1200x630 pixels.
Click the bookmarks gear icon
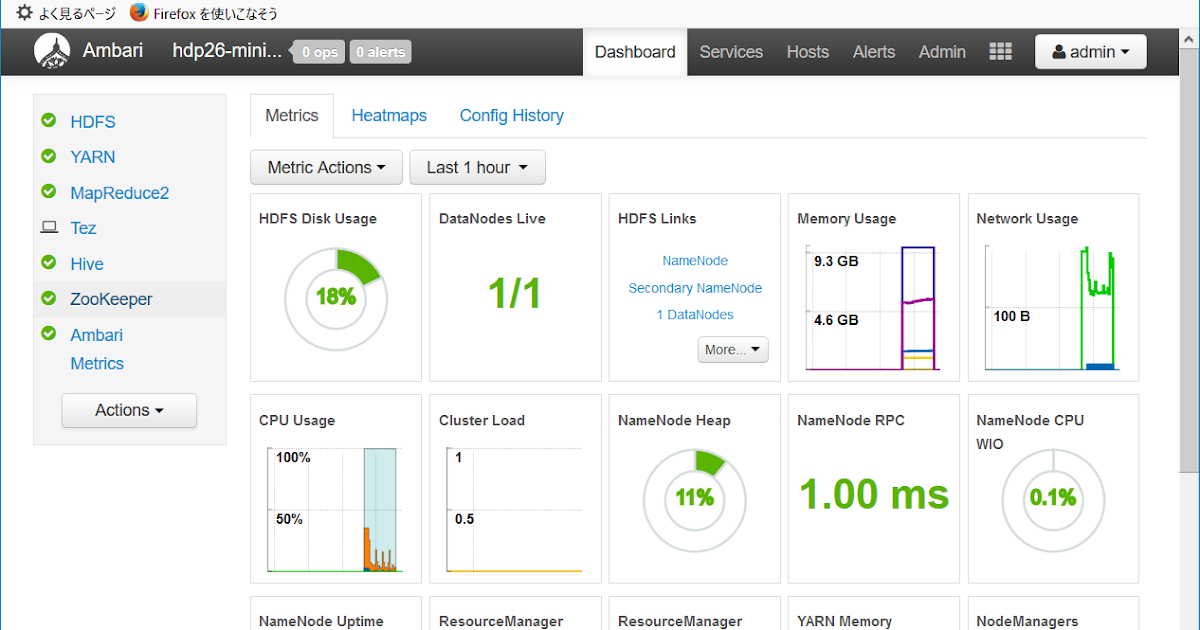25,13
